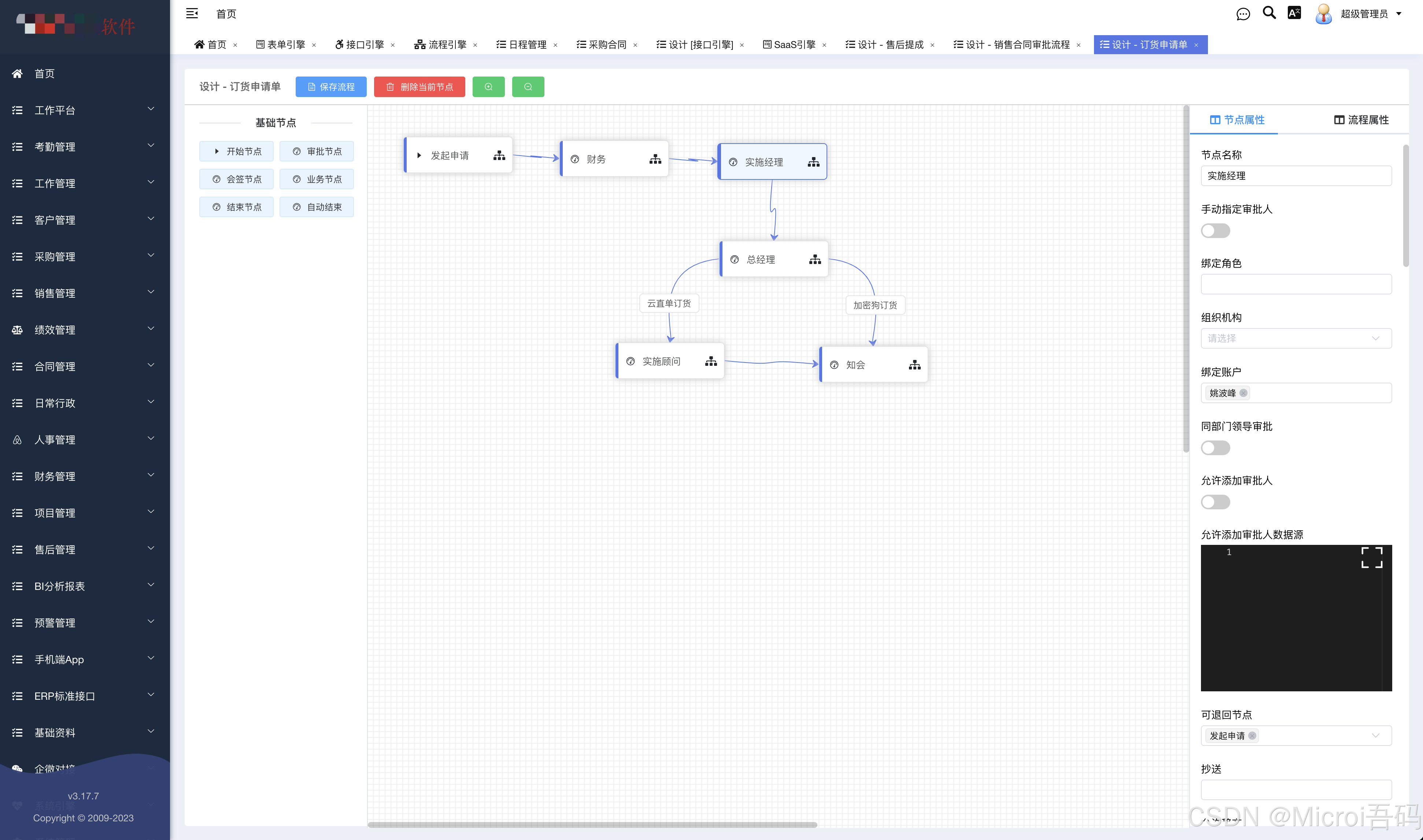Select the 总经理 node on canvas

pyautogui.click(x=773, y=259)
